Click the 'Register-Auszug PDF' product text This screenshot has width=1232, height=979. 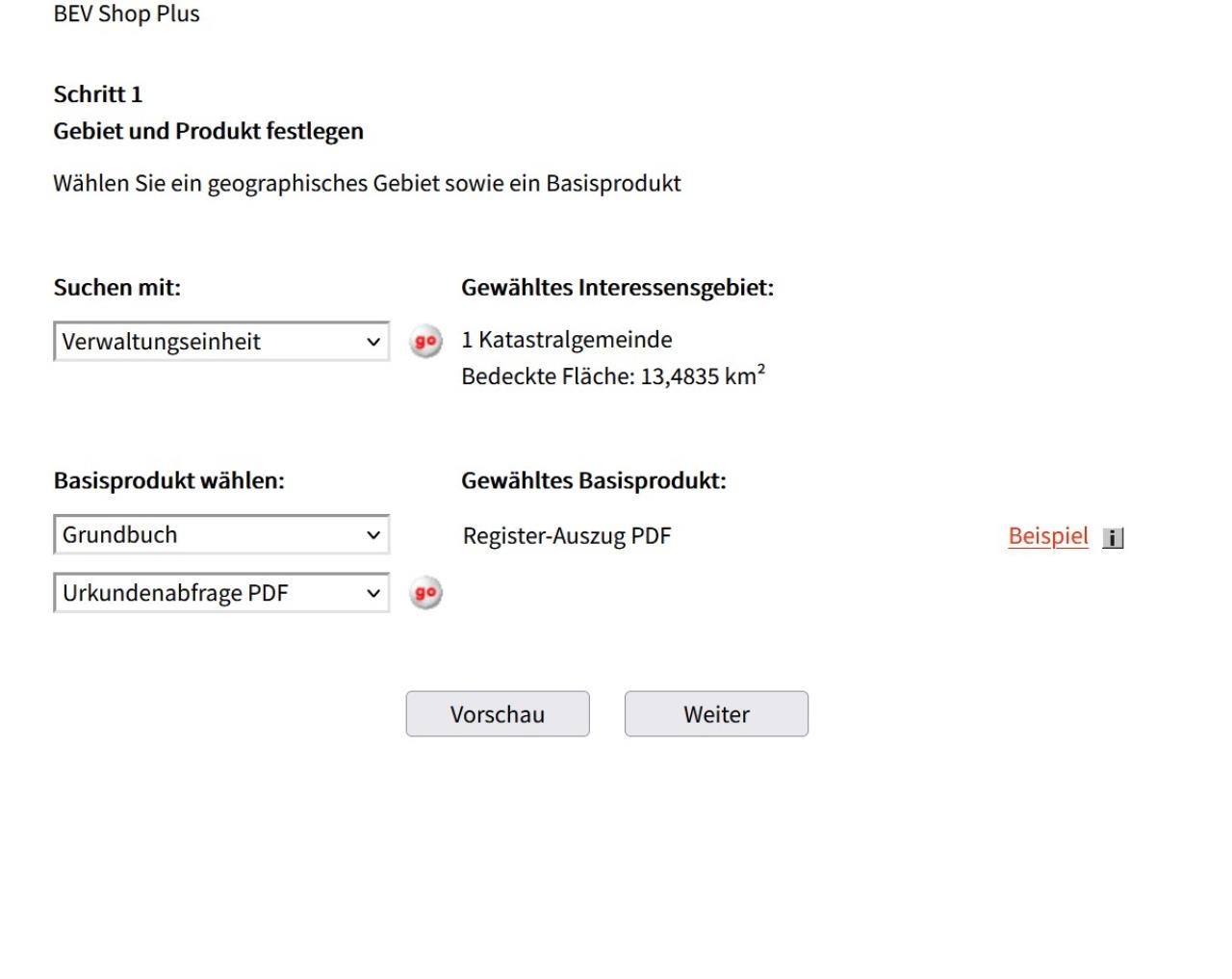[567, 536]
